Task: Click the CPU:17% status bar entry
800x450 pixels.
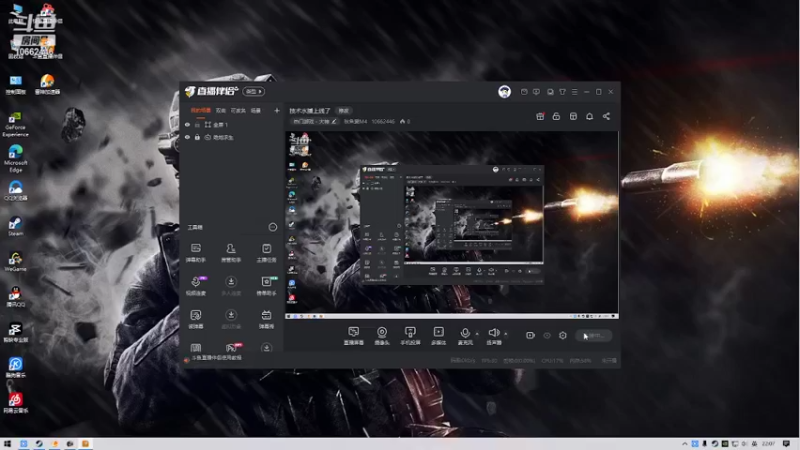Action: pyautogui.click(x=552, y=361)
